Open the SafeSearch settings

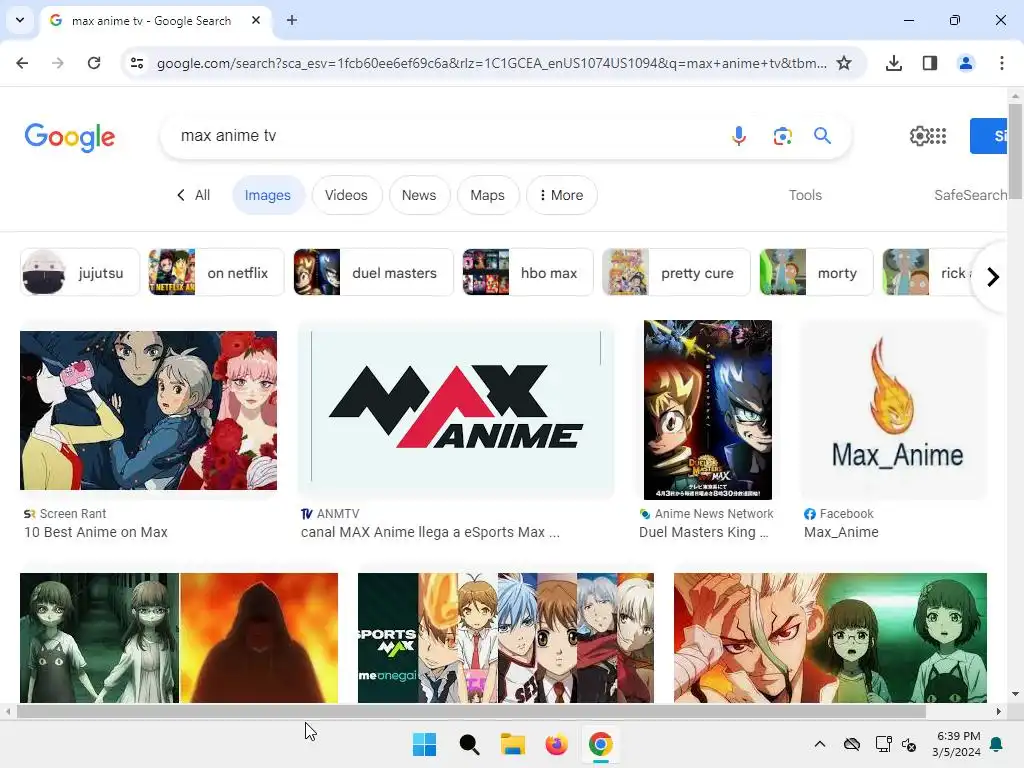tap(970, 195)
